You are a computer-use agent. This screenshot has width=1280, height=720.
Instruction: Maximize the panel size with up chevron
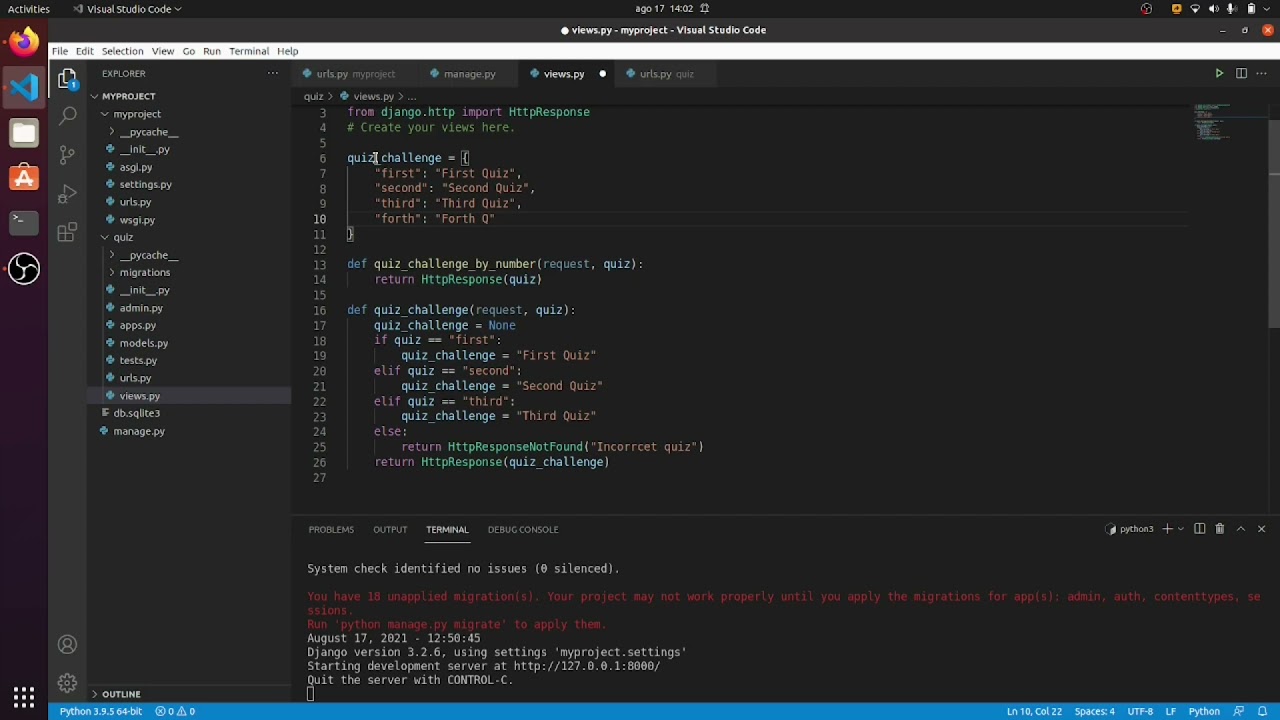(x=1241, y=529)
